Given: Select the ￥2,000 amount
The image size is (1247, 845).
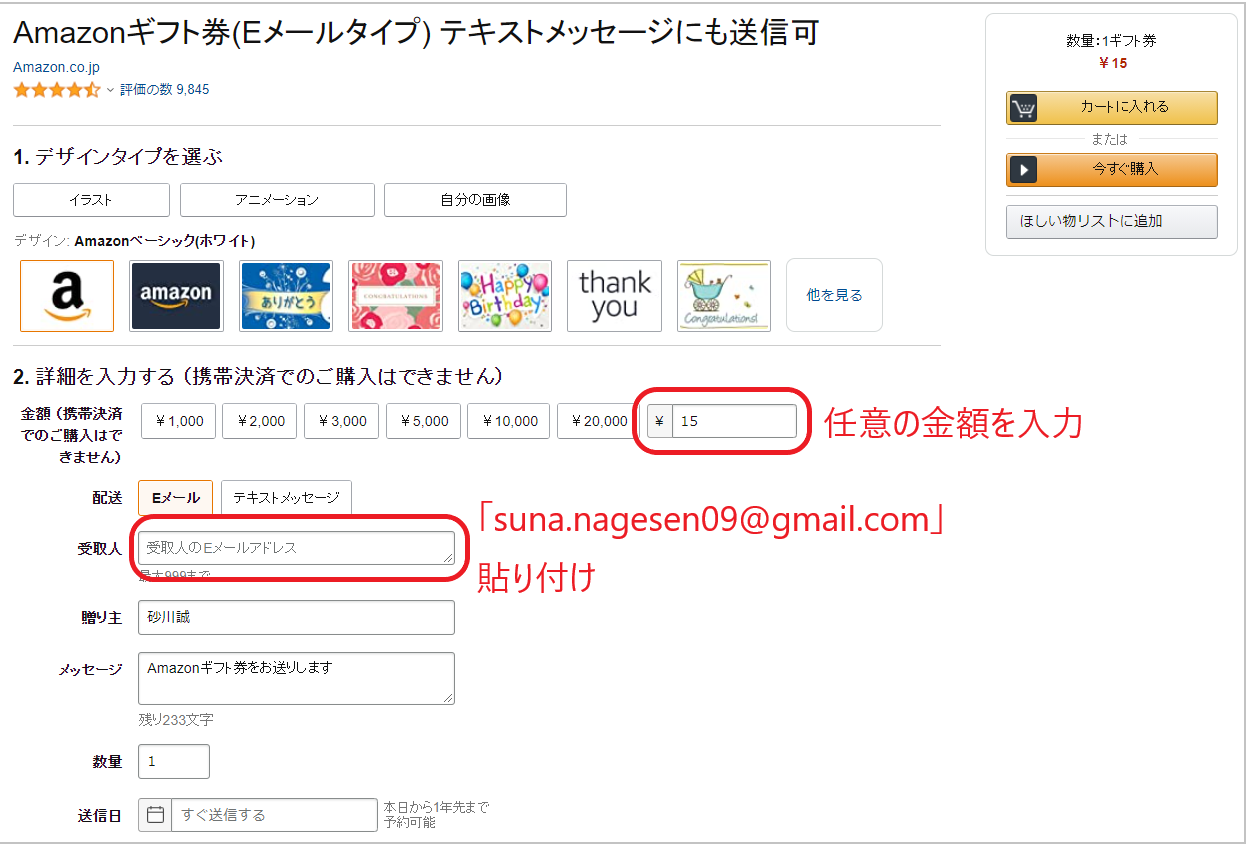Looking at the screenshot, I should 260,421.
